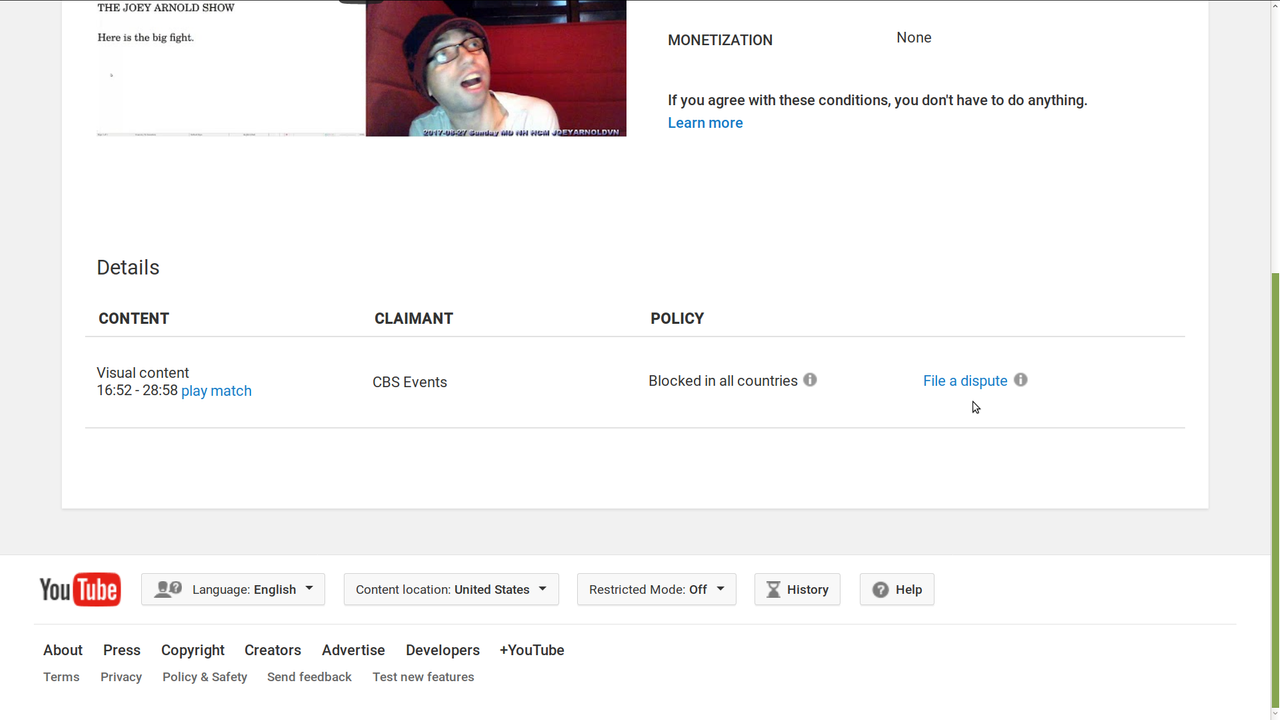Open the Advertise footer link

click(x=353, y=650)
